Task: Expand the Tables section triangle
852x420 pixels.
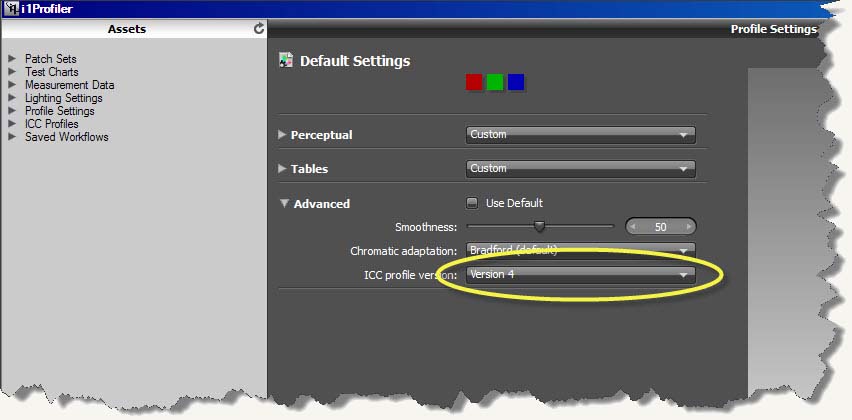Action: pos(282,168)
